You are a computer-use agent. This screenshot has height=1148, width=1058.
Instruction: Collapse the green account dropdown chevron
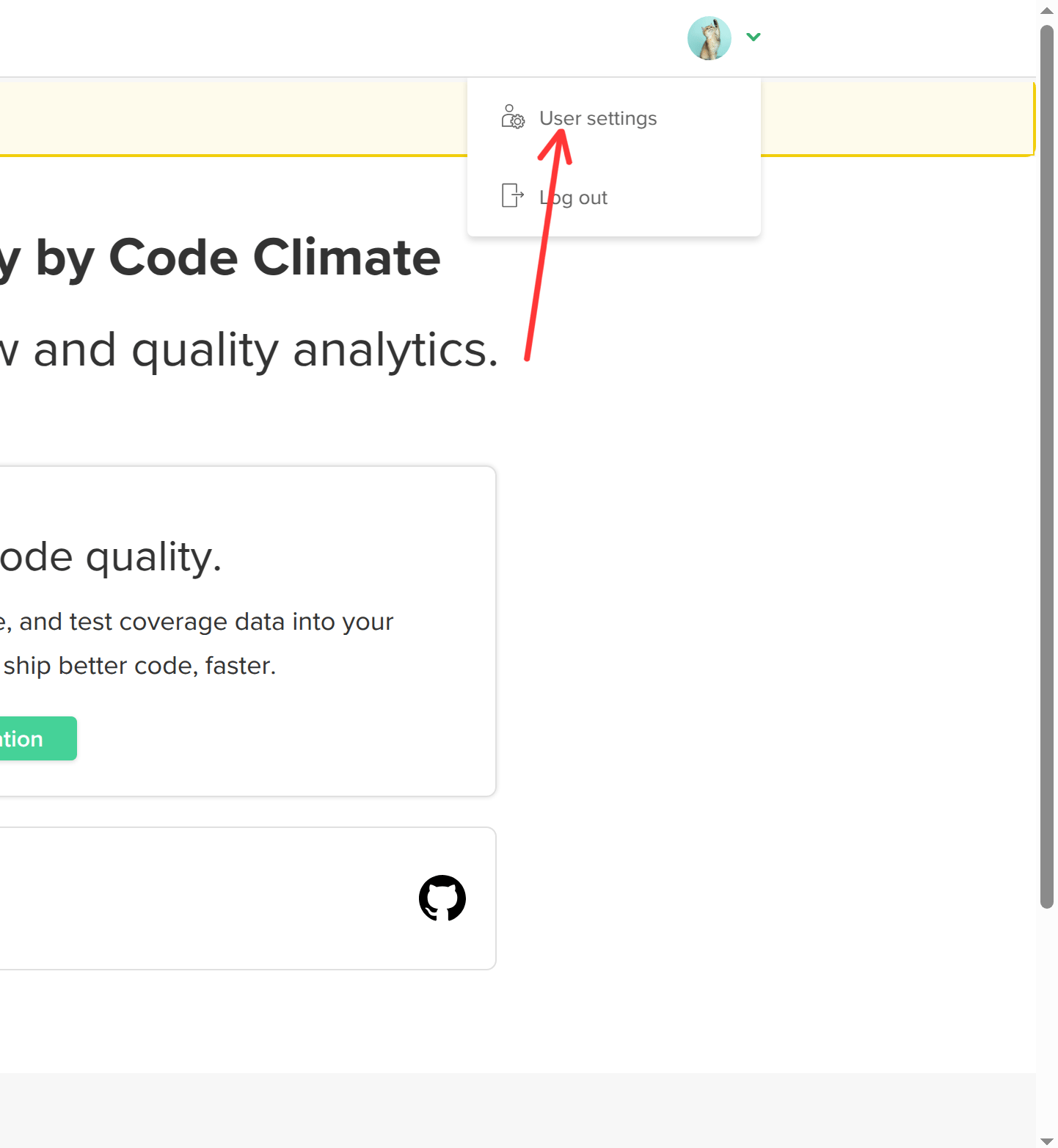click(x=754, y=37)
